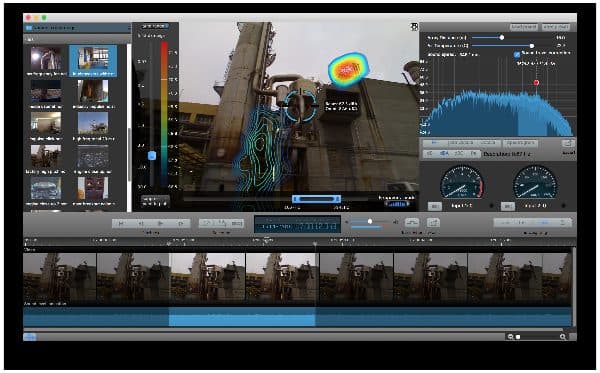Viewport: 600px width, 373px height.
Task: Expand the library panel header options
Action: click(129, 28)
